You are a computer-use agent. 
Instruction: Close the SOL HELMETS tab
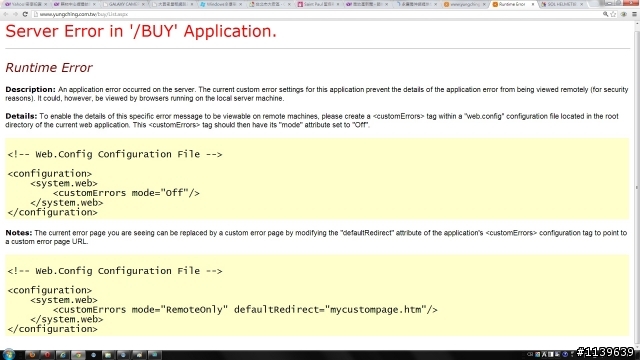click(581, 4)
